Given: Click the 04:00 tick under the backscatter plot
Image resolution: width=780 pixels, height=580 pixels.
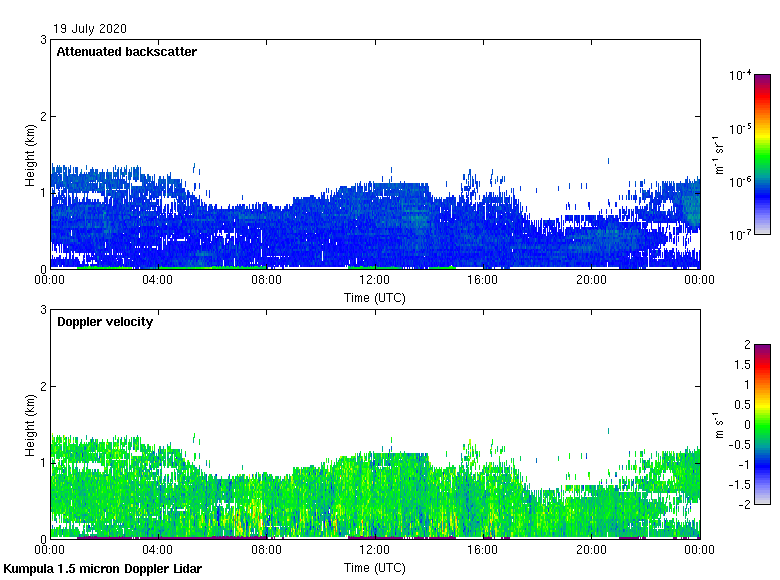Looking at the screenshot, I should point(158,280).
